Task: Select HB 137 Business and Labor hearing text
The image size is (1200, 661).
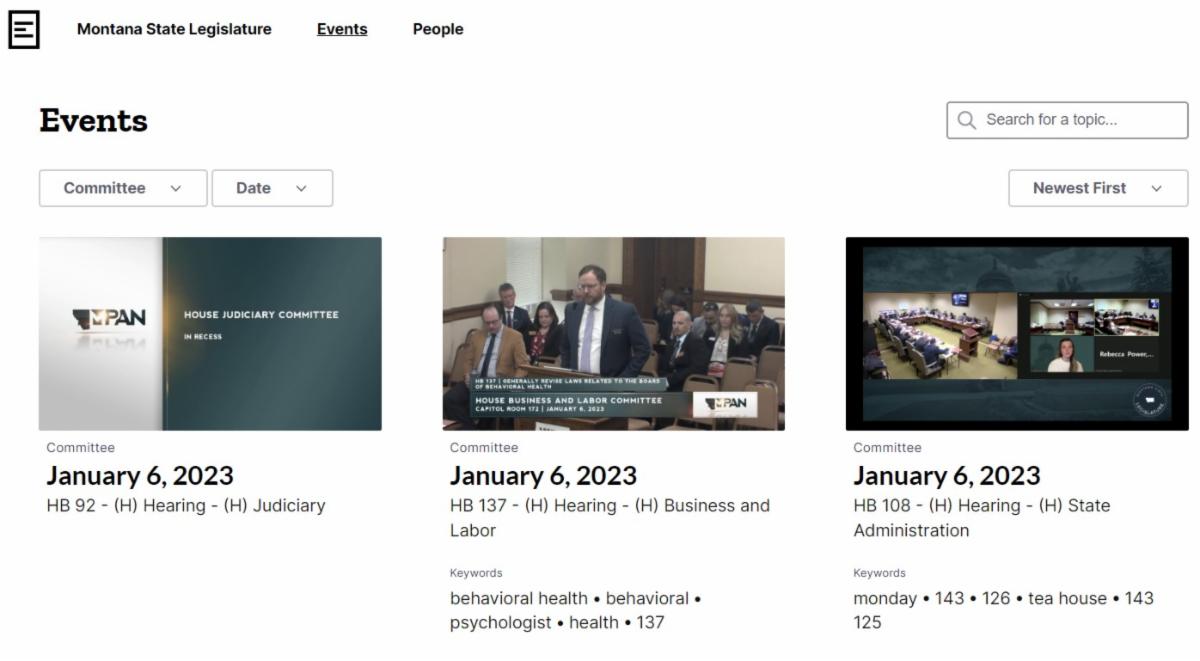Action: click(x=610, y=518)
